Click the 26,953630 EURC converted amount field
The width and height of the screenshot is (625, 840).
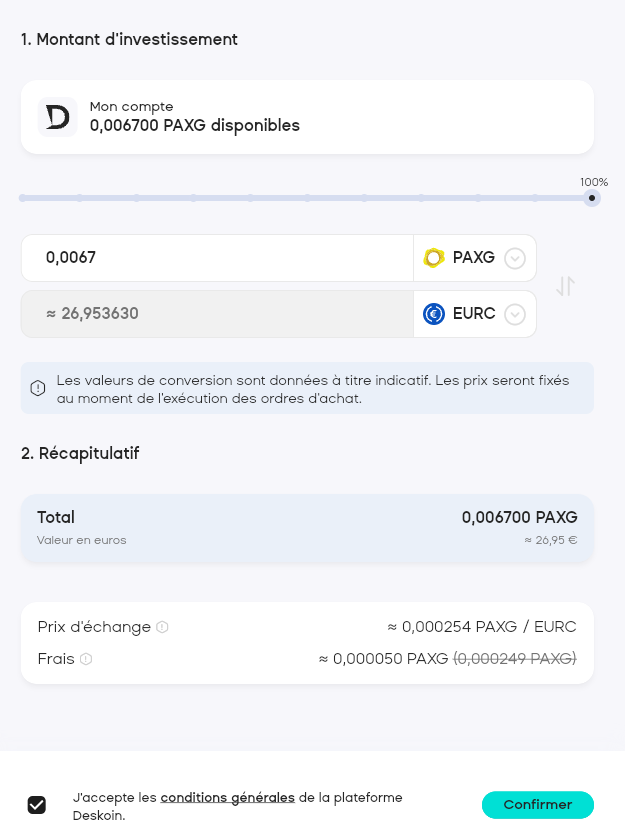[x=217, y=314]
